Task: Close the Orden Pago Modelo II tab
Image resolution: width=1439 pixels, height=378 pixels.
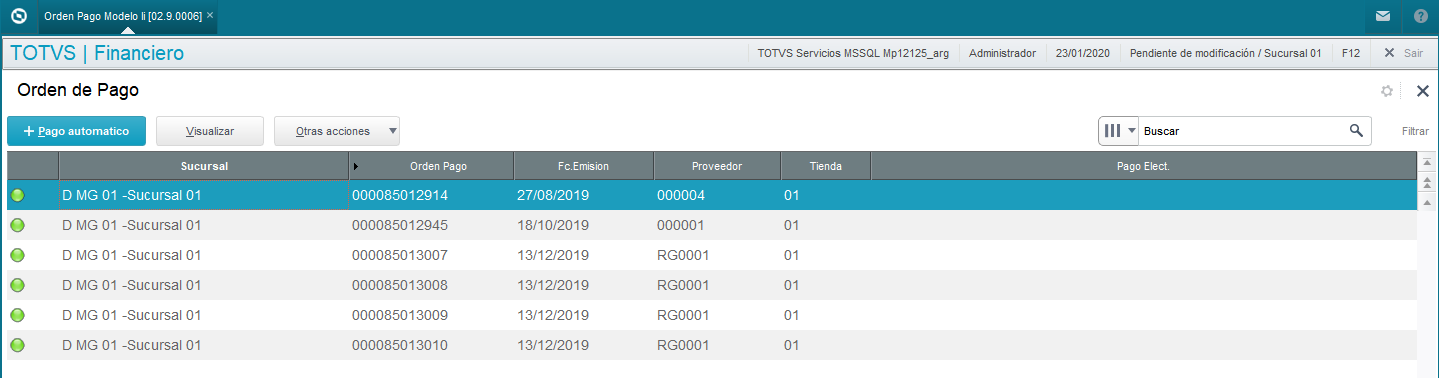Action: (x=209, y=16)
